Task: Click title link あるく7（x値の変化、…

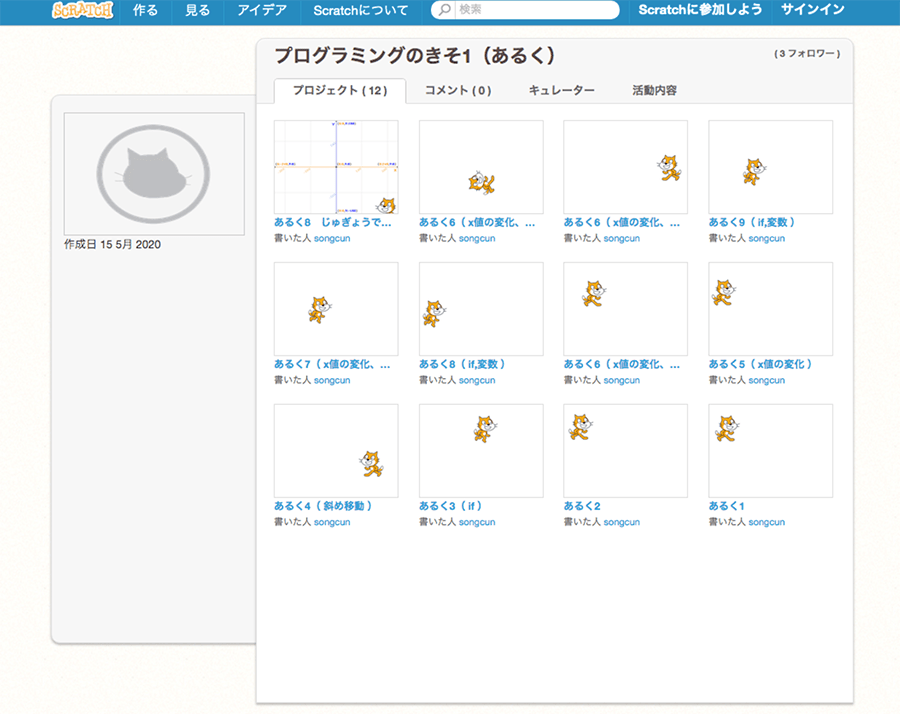Action: pos(332,364)
